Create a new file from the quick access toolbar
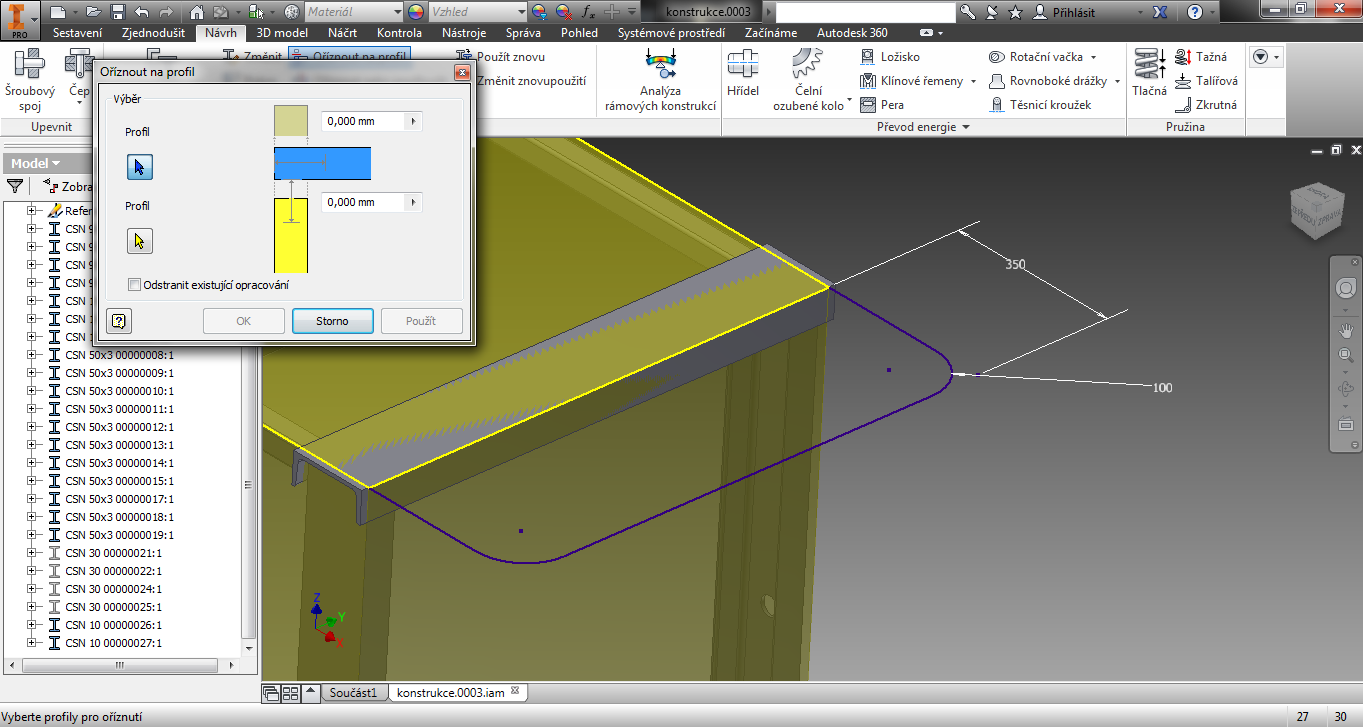Viewport: 1363px width, 727px height. click(x=58, y=12)
